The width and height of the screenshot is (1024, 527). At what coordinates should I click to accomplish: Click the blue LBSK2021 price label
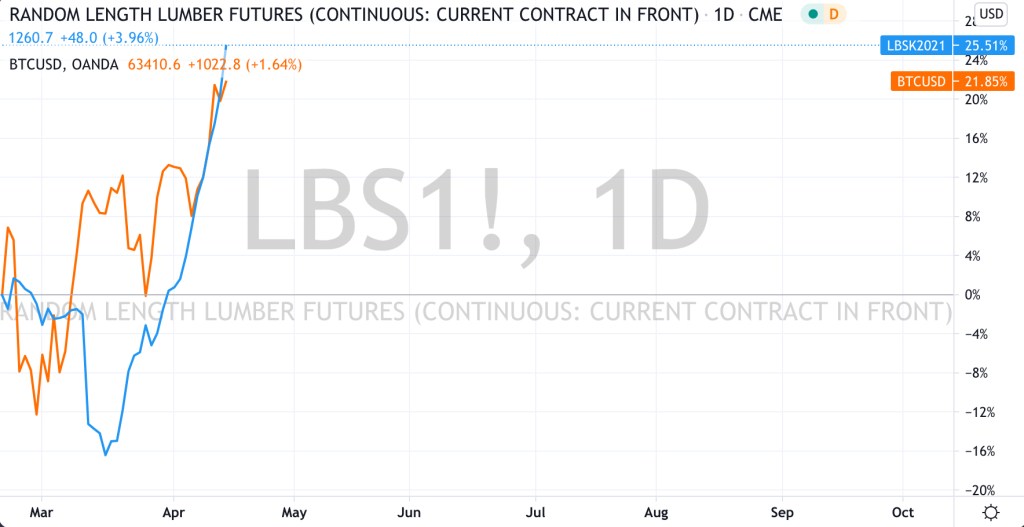click(x=913, y=45)
